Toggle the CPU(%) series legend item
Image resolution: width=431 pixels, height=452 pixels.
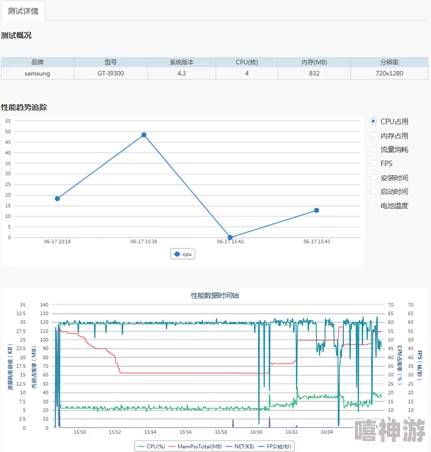(151, 446)
